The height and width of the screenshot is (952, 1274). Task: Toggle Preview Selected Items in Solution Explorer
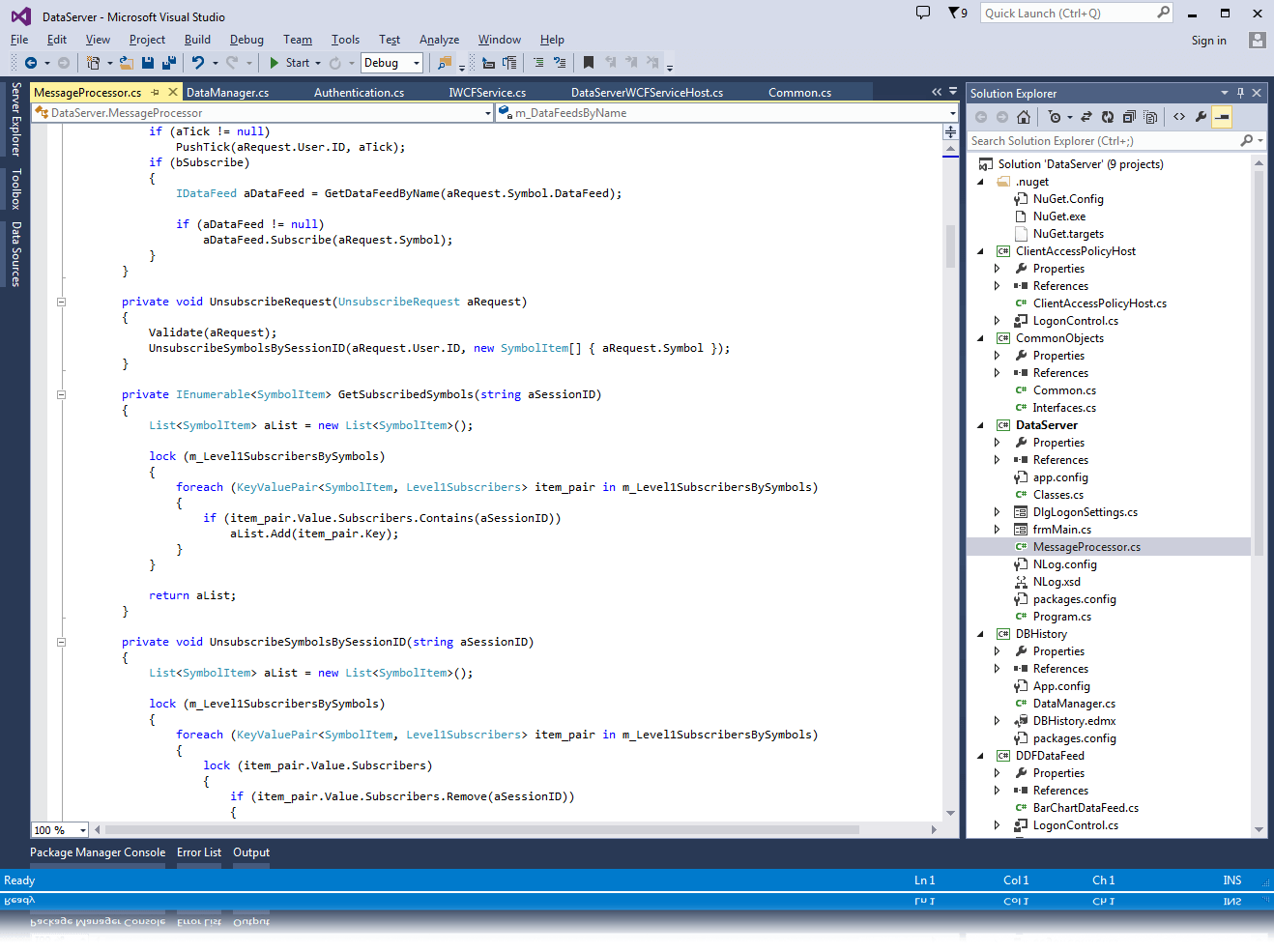point(1222,117)
